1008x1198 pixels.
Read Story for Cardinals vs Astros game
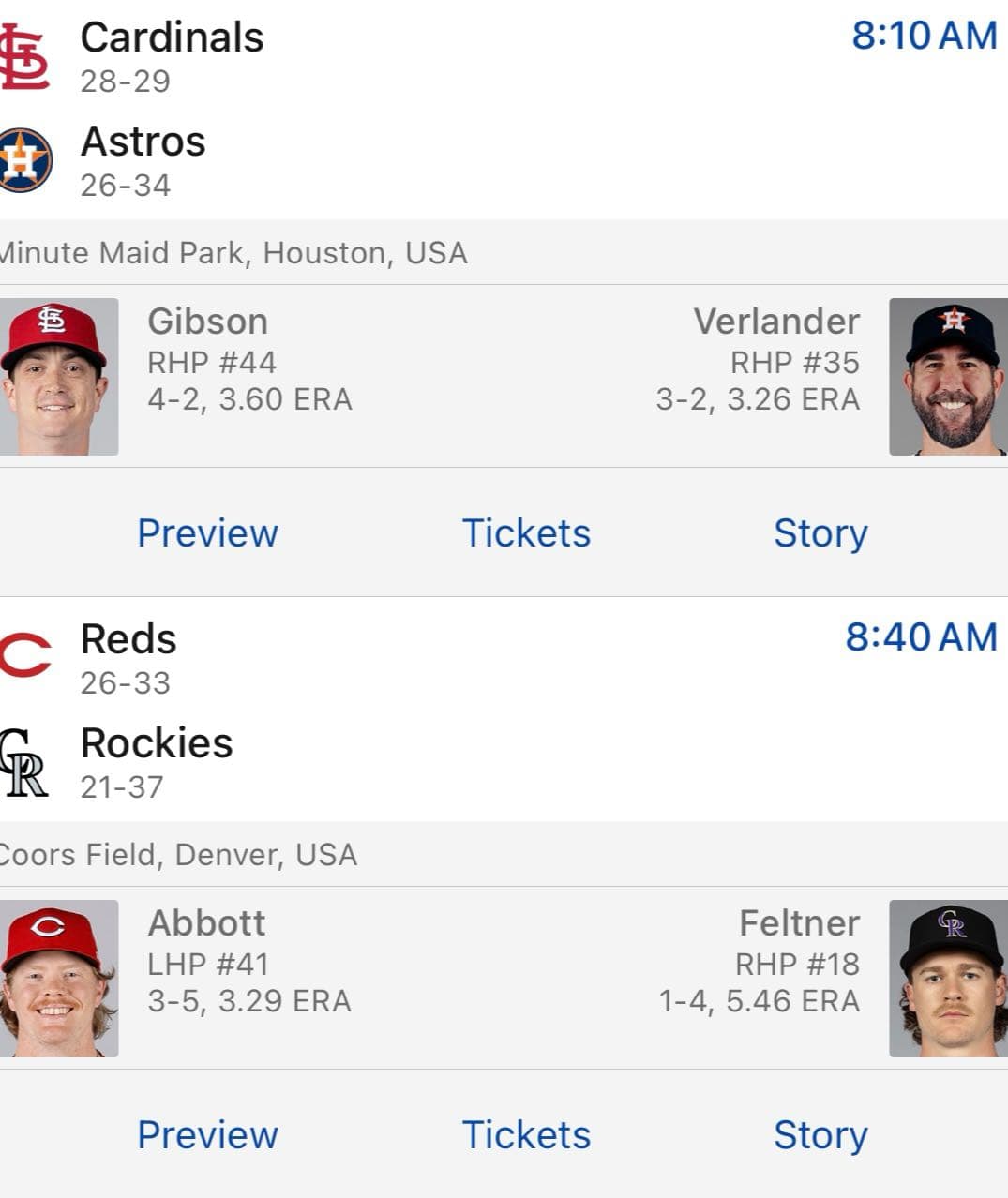820,533
